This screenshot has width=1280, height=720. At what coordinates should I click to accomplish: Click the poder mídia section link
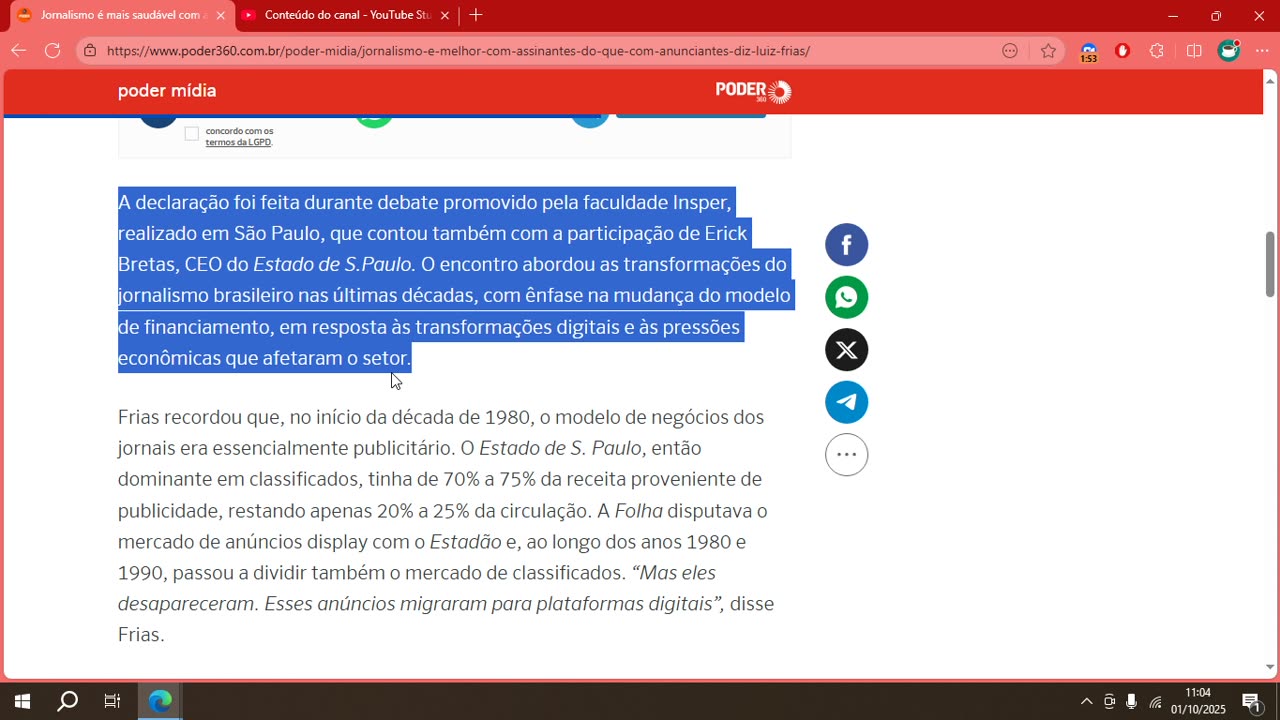click(167, 91)
